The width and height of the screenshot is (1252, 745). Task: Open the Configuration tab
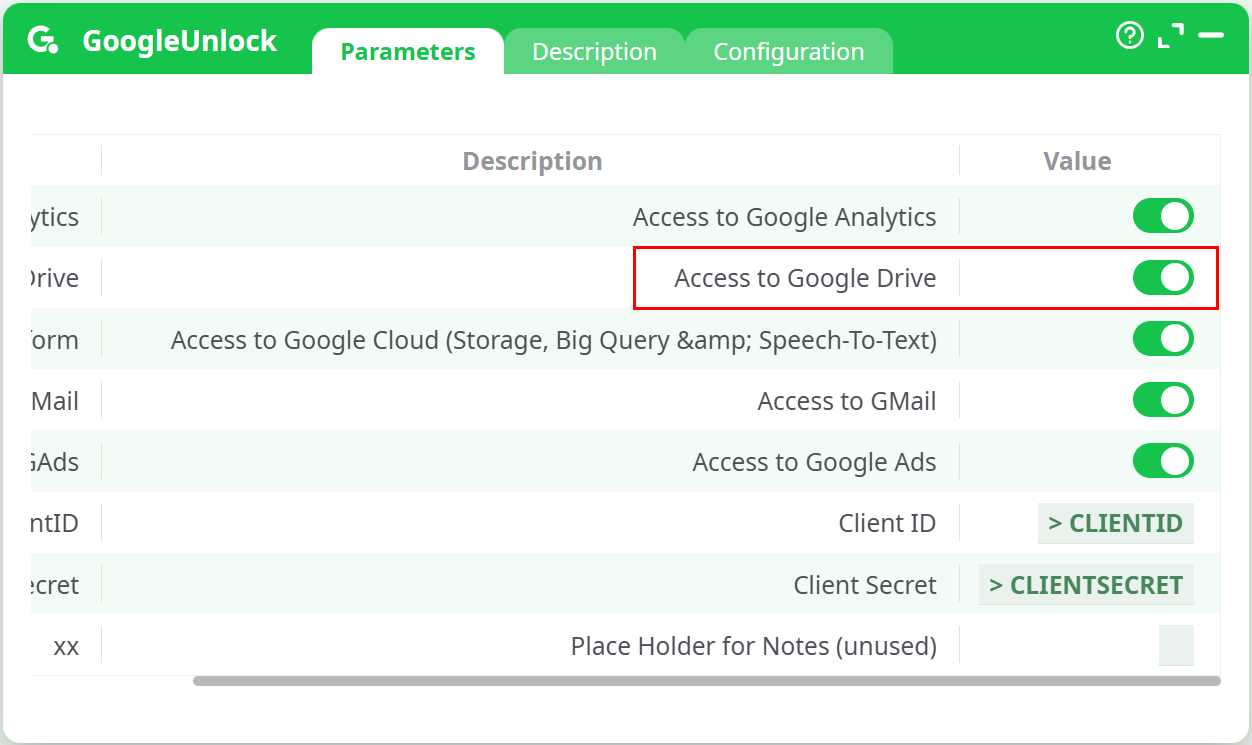(x=788, y=52)
